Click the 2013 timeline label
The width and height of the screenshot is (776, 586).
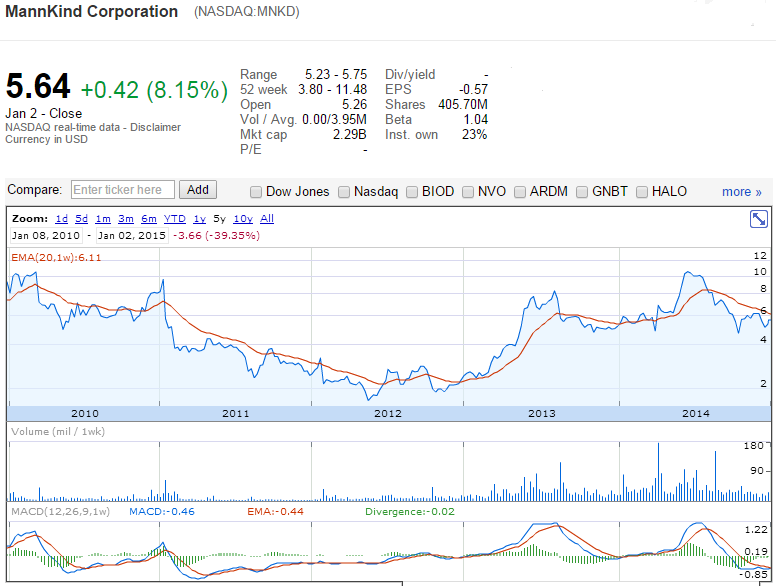coord(541,414)
